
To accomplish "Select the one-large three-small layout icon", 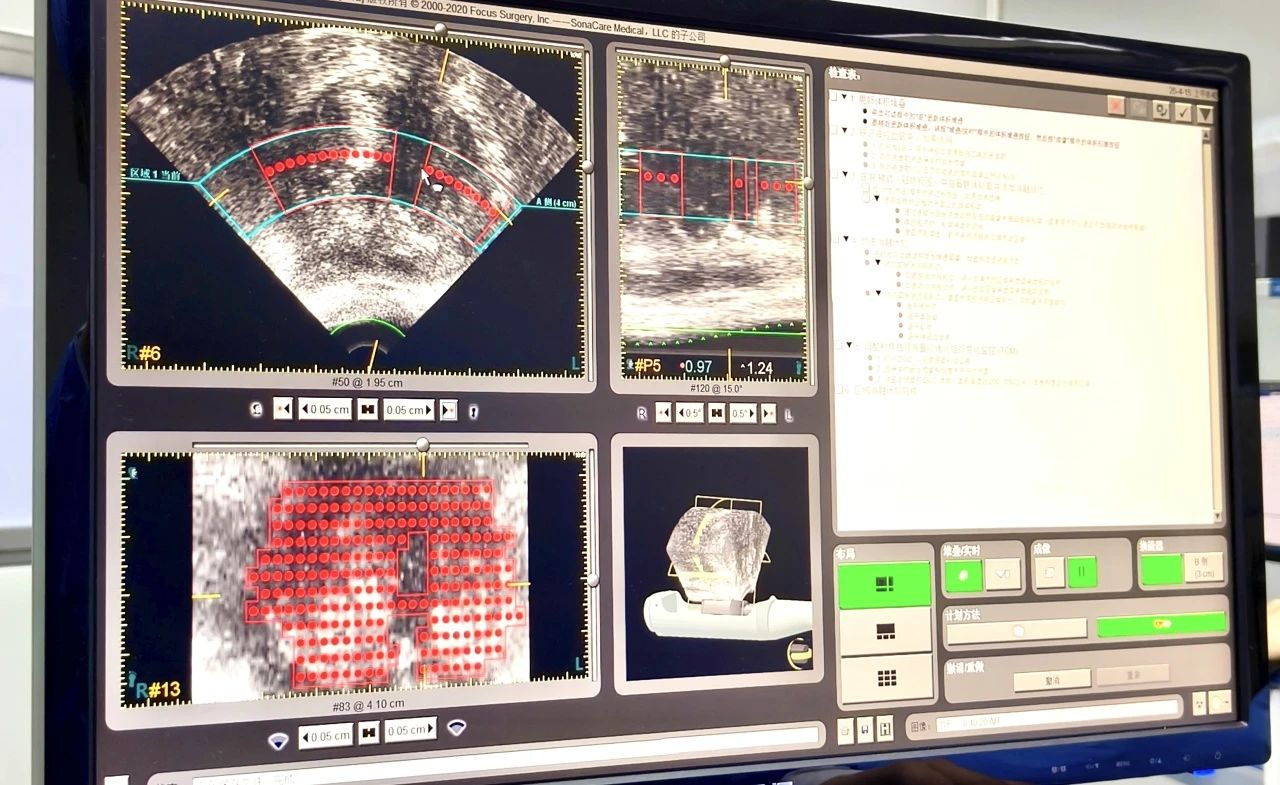I will tap(885, 631).
